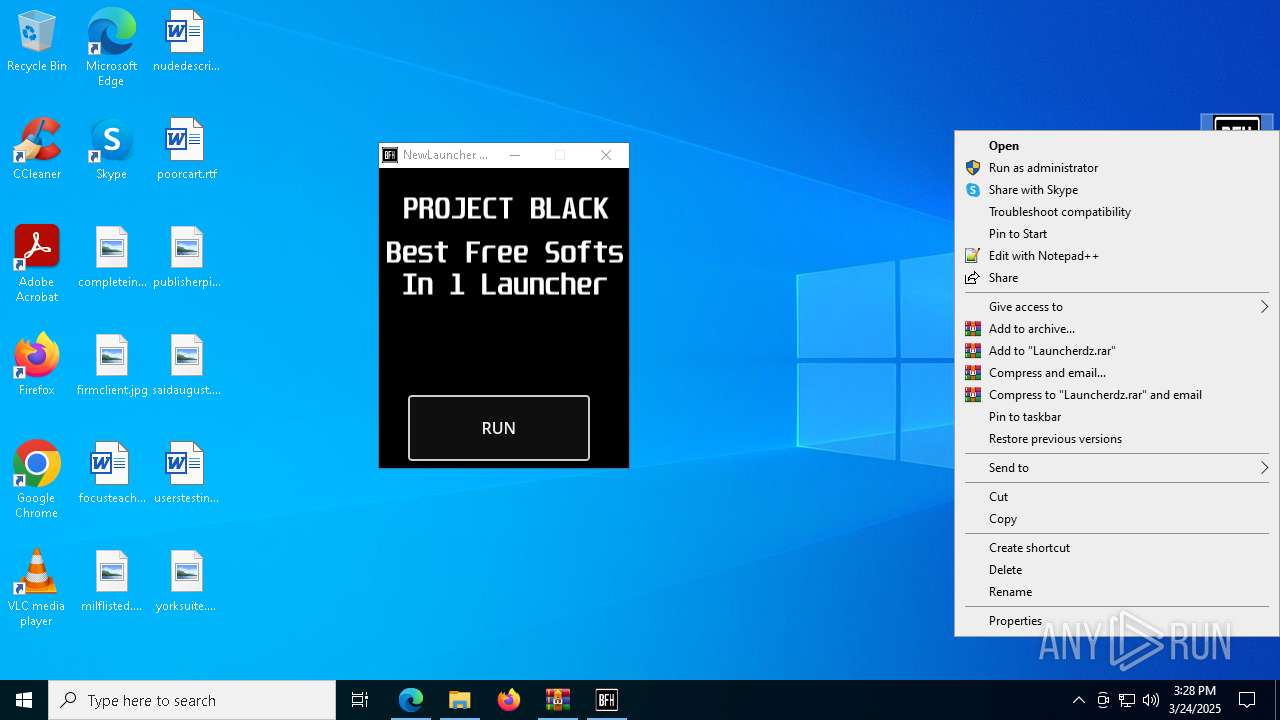1280x720 pixels.
Task: Expand the Send to submenu
Action: [1117, 468]
